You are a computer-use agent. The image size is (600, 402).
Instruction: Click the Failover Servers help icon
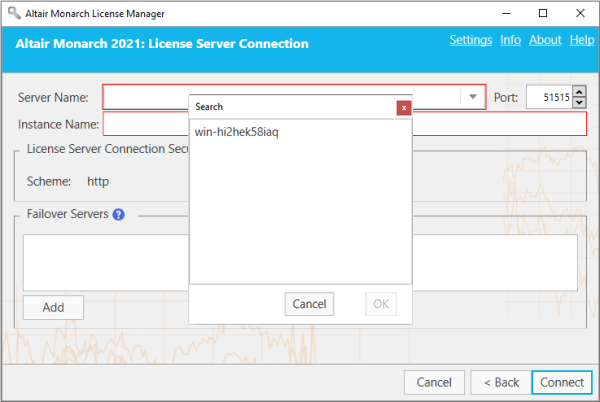[118, 214]
